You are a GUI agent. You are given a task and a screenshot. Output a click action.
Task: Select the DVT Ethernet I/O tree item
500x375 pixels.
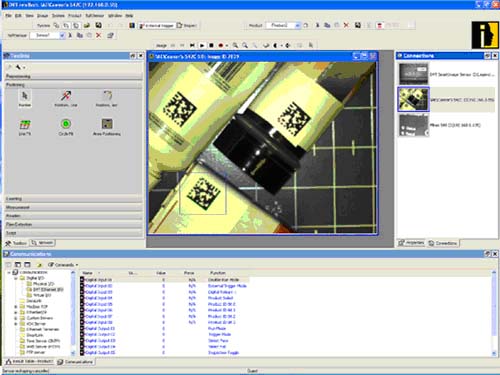(x=45, y=289)
